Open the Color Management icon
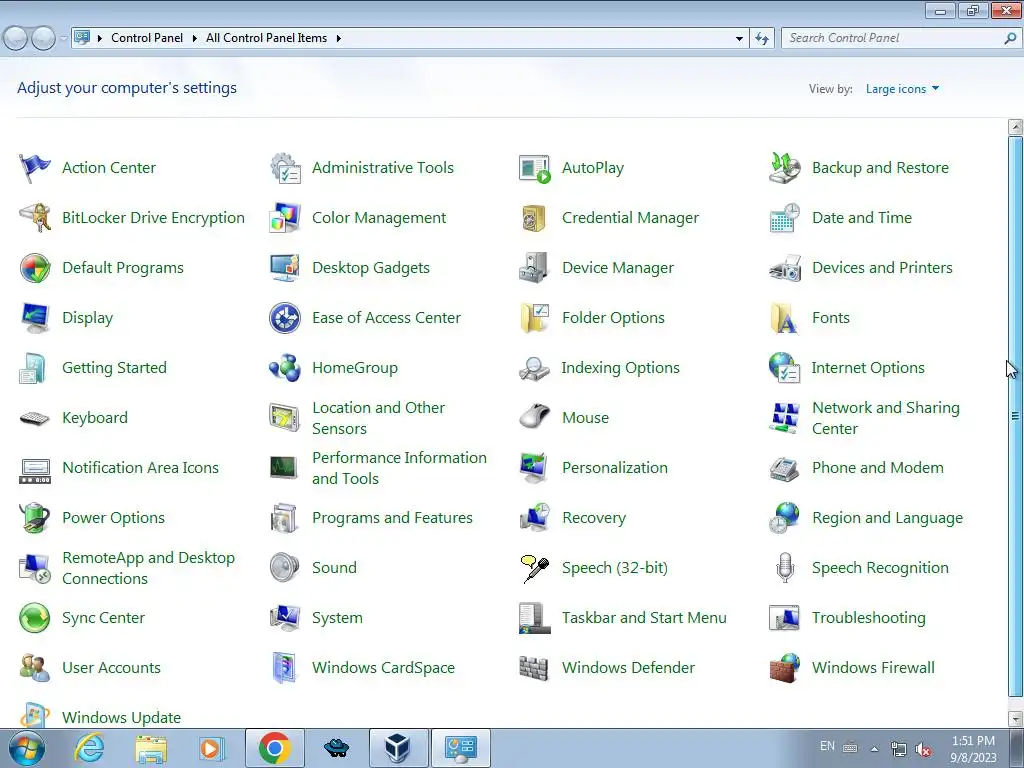Image resolution: width=1024 pixels, height=768 pixels. 285,218
